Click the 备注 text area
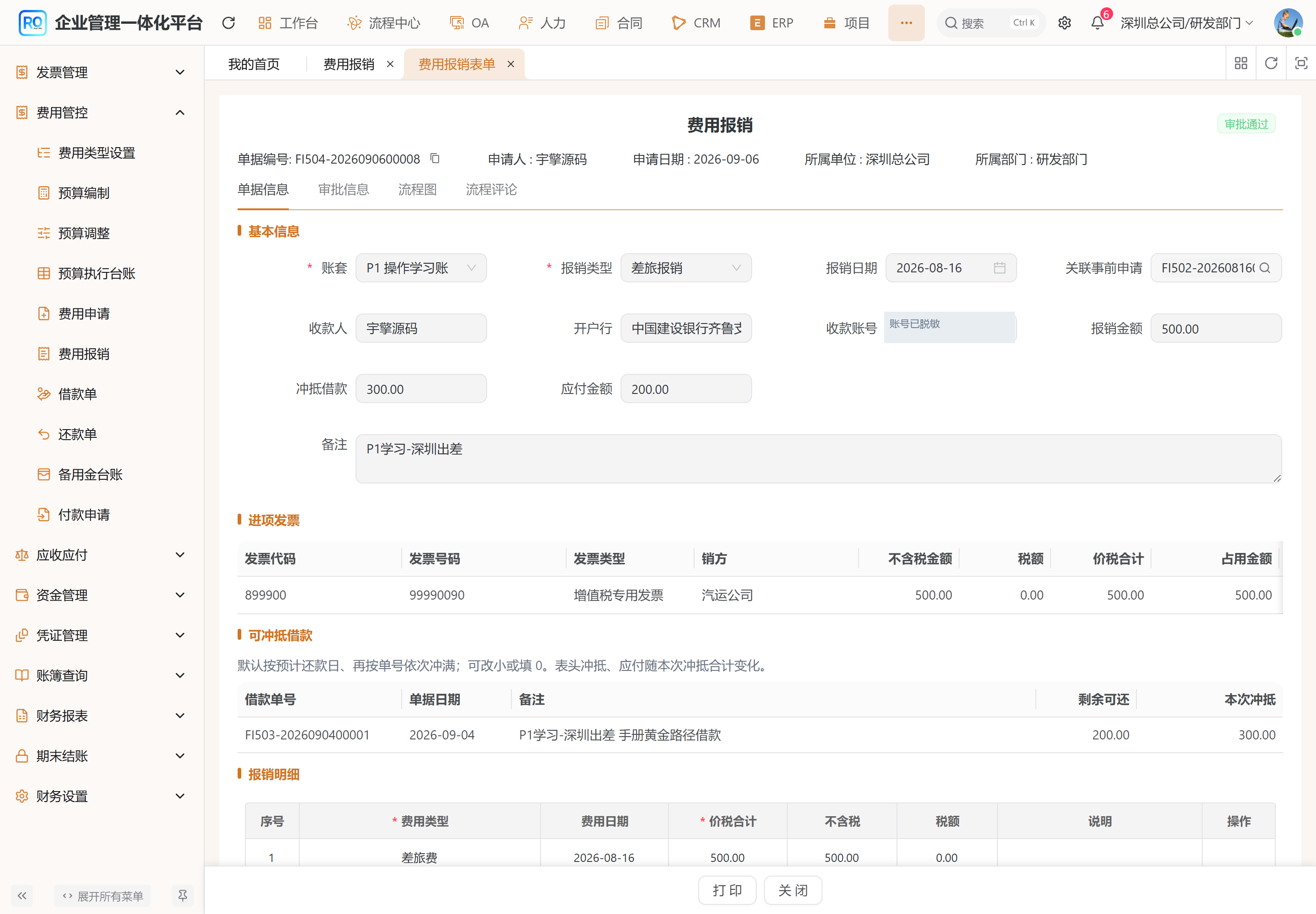Screen dimensions: 1316x914 818,459
